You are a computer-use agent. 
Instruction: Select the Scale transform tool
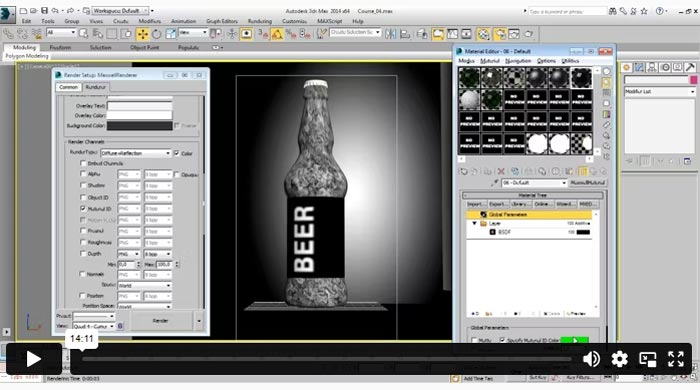click(x=171, y=34)
